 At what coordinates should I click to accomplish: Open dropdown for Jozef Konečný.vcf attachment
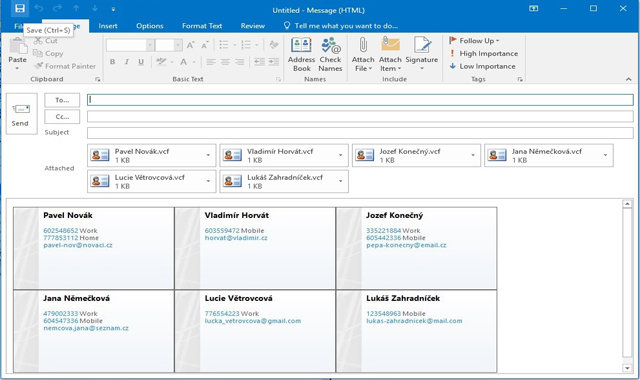coord(473,155)
